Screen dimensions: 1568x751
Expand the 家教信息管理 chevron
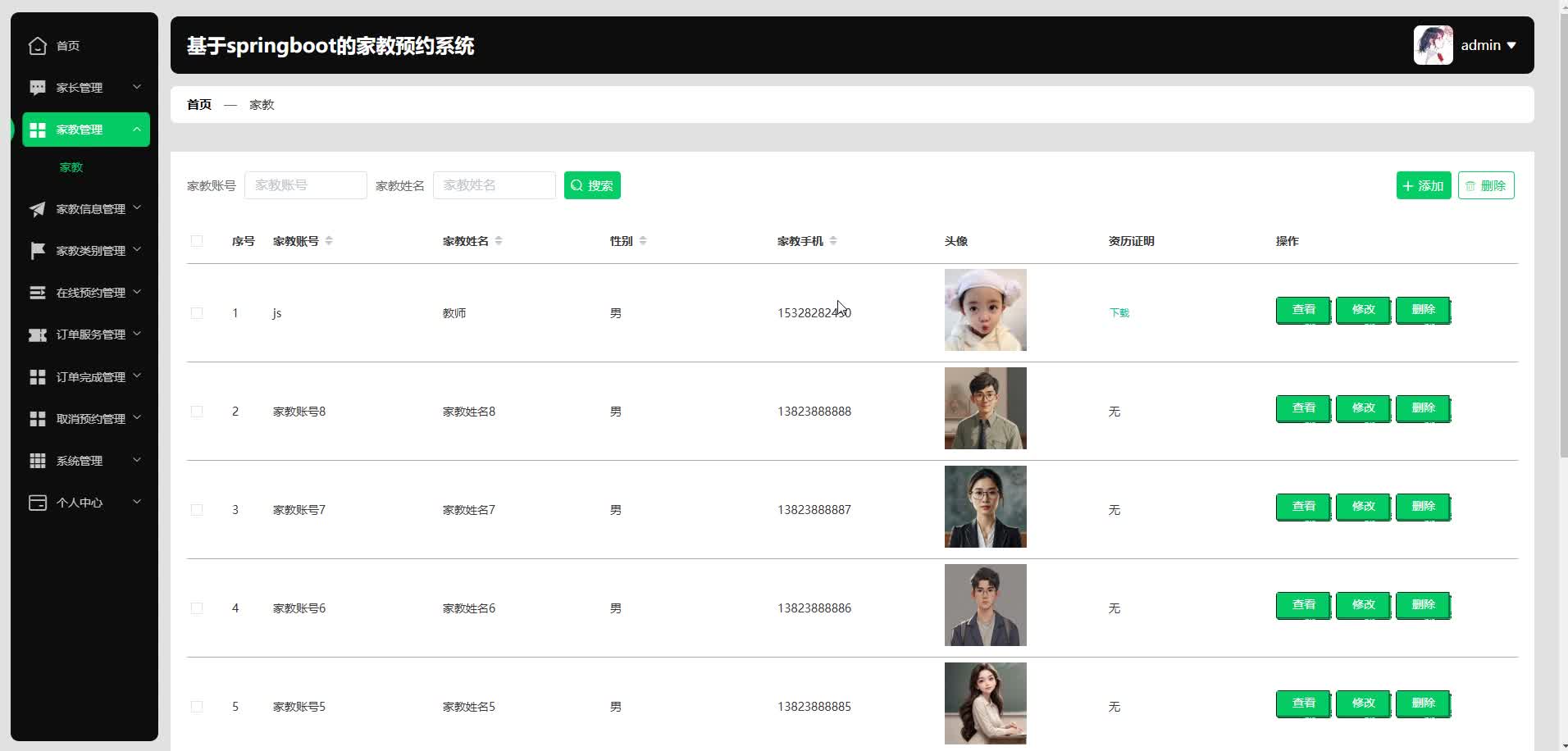137,208
